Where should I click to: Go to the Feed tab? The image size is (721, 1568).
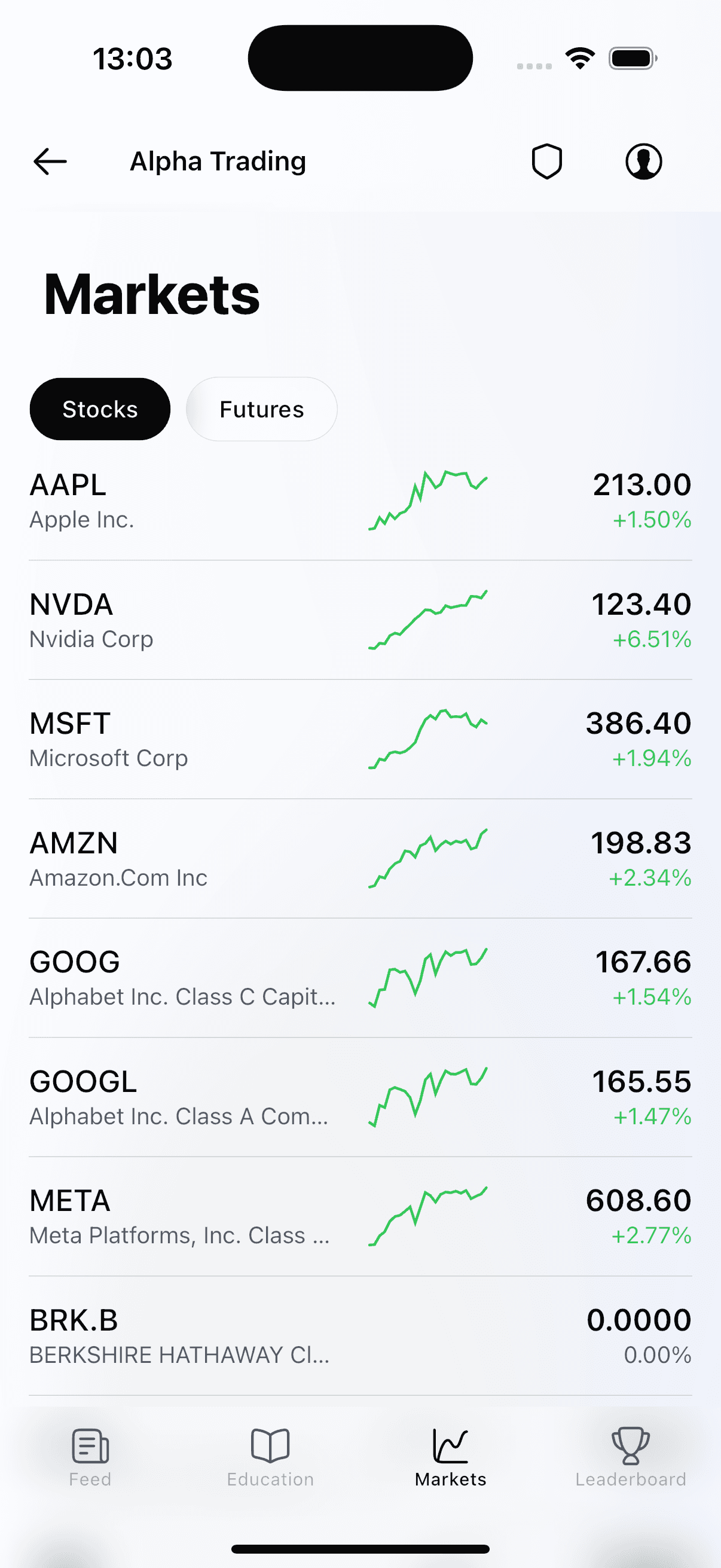(90, 1458)
